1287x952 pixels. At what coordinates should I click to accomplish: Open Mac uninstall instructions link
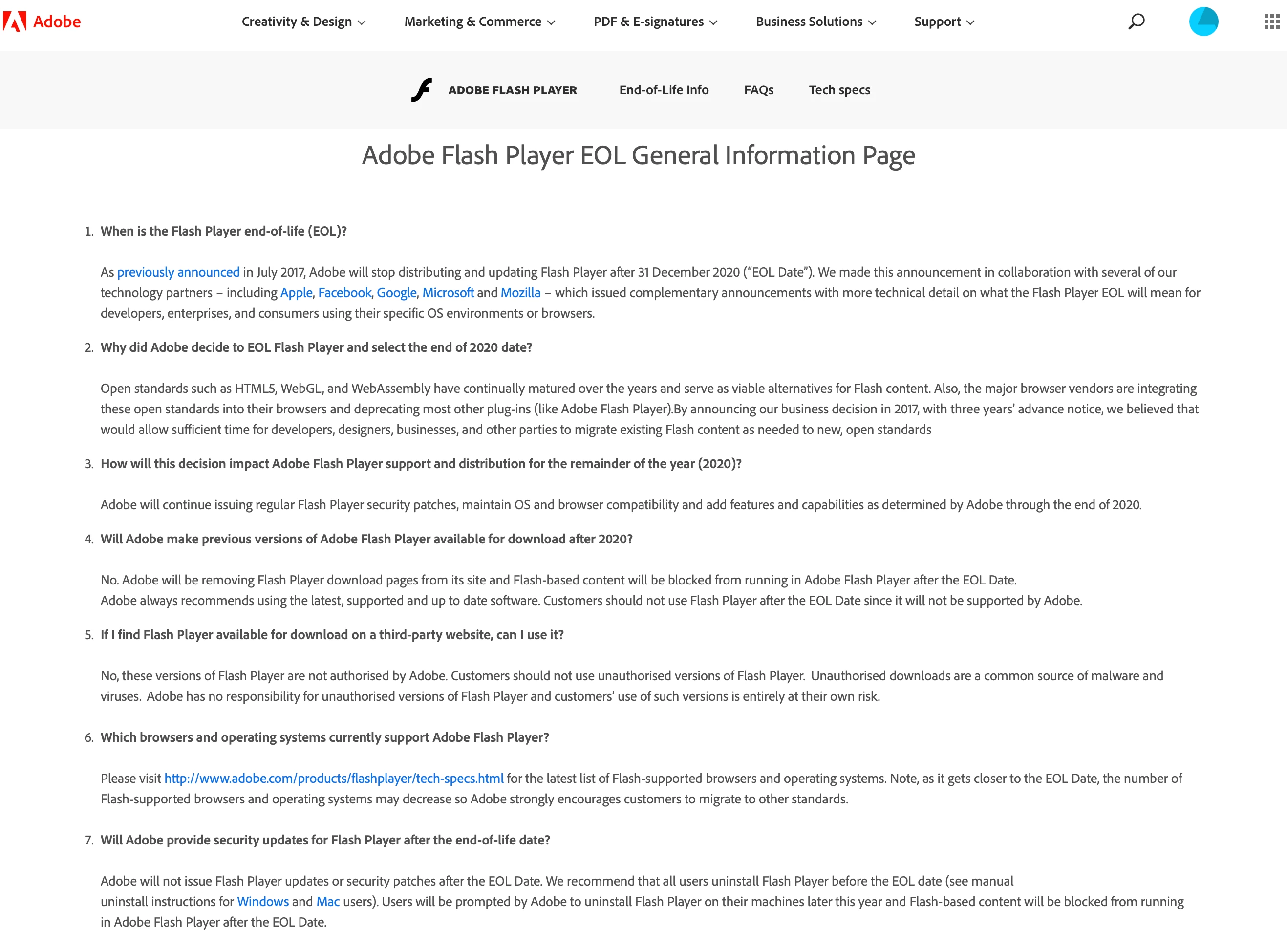coord(328,902)
